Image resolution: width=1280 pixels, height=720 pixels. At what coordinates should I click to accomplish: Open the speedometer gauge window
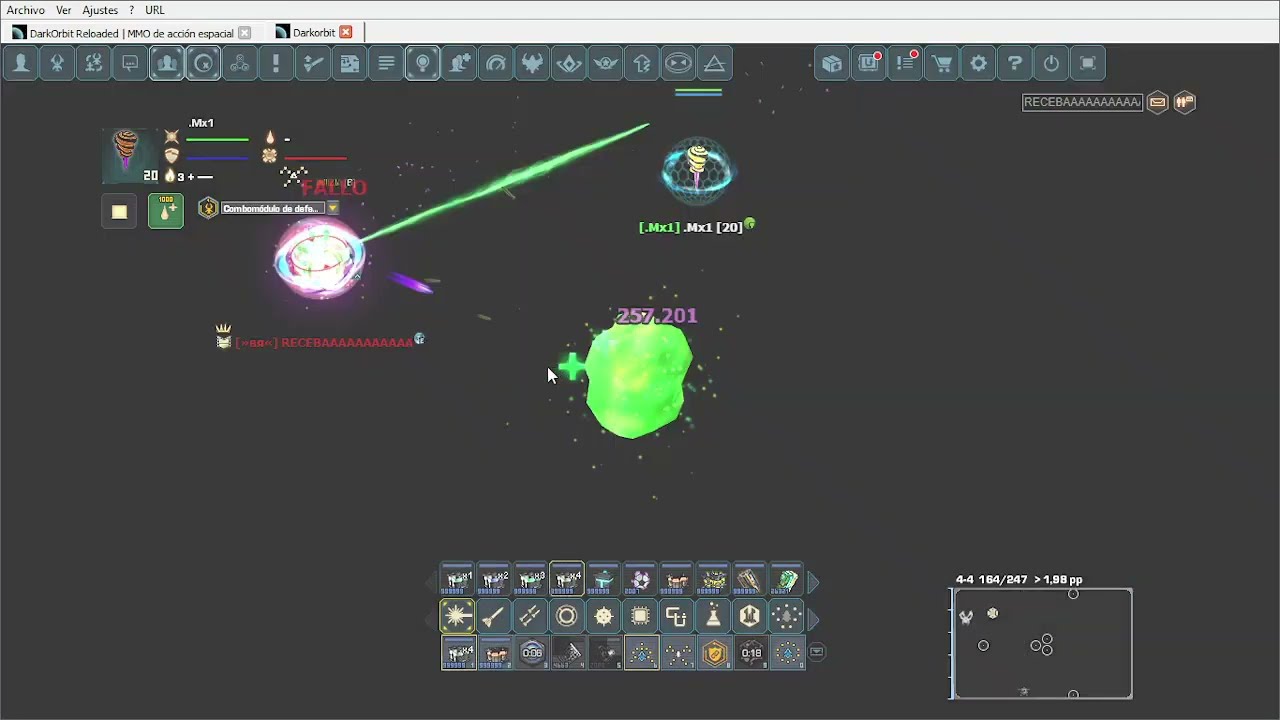pyautogui.click(x=496, y=63)
